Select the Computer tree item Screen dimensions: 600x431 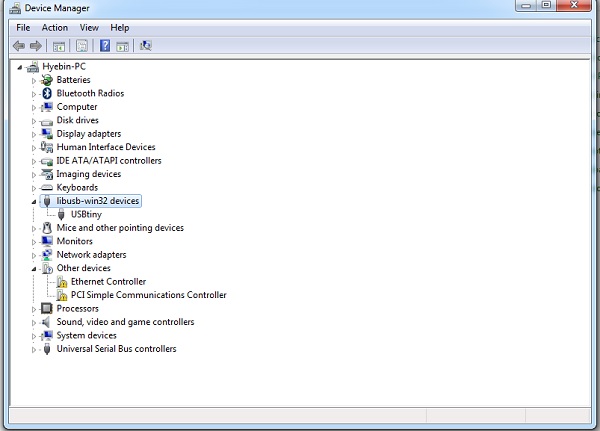77,107
